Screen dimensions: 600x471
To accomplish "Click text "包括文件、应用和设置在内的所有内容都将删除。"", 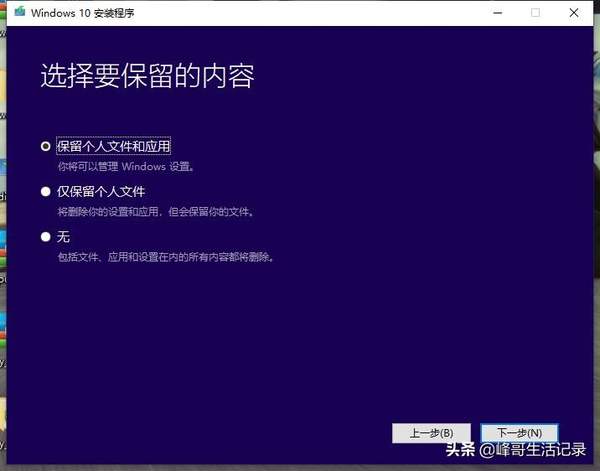I will tap(166, 257).
